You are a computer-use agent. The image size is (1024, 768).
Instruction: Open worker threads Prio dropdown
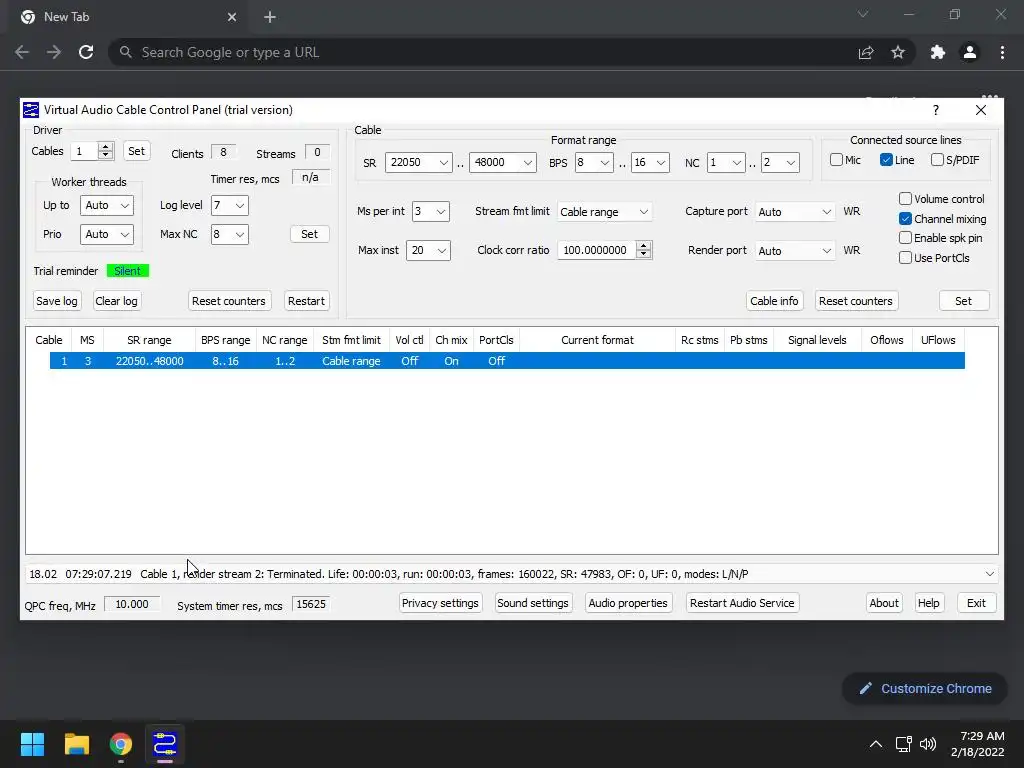(106, 234)
